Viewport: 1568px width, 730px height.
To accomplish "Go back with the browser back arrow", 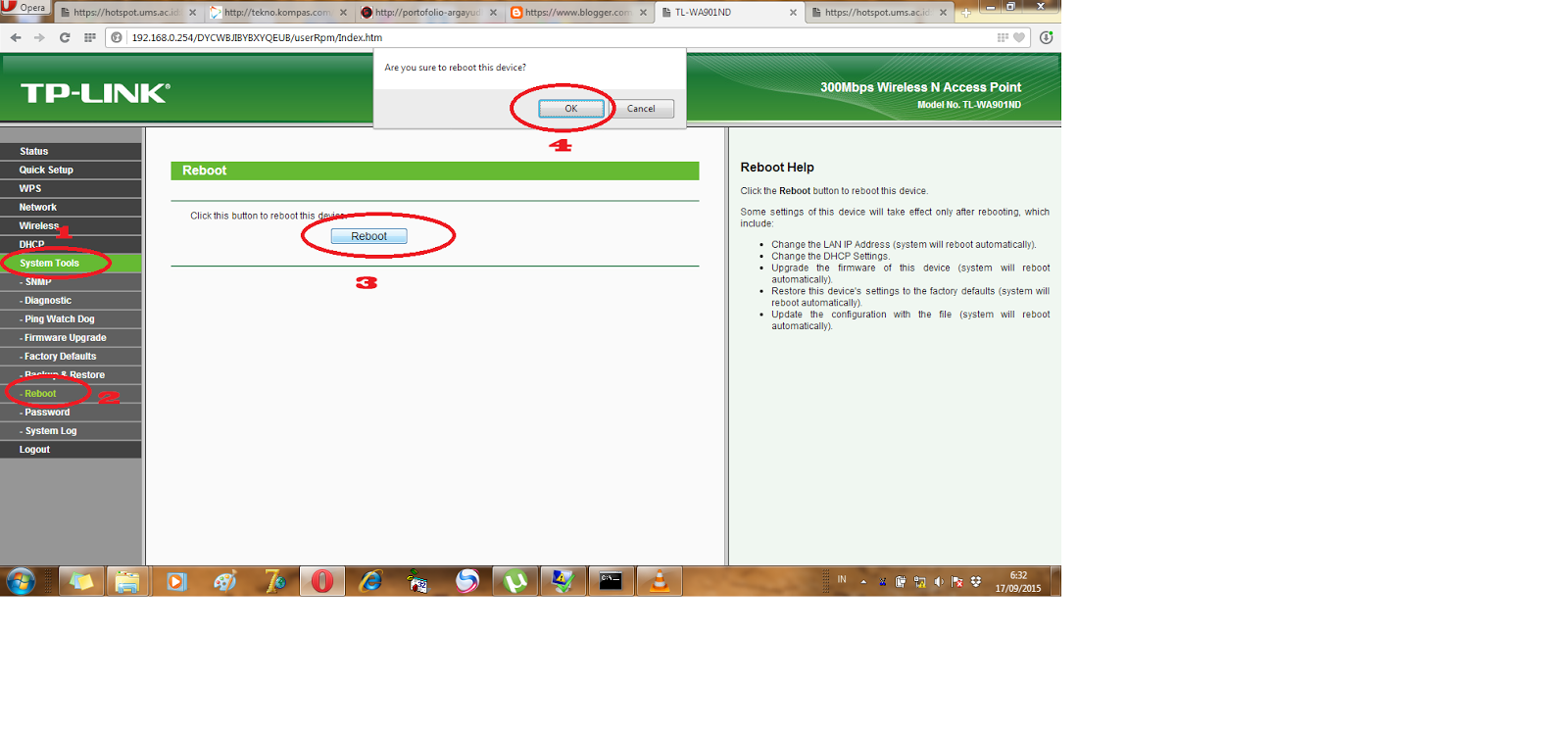I will (x=16, y=37).
